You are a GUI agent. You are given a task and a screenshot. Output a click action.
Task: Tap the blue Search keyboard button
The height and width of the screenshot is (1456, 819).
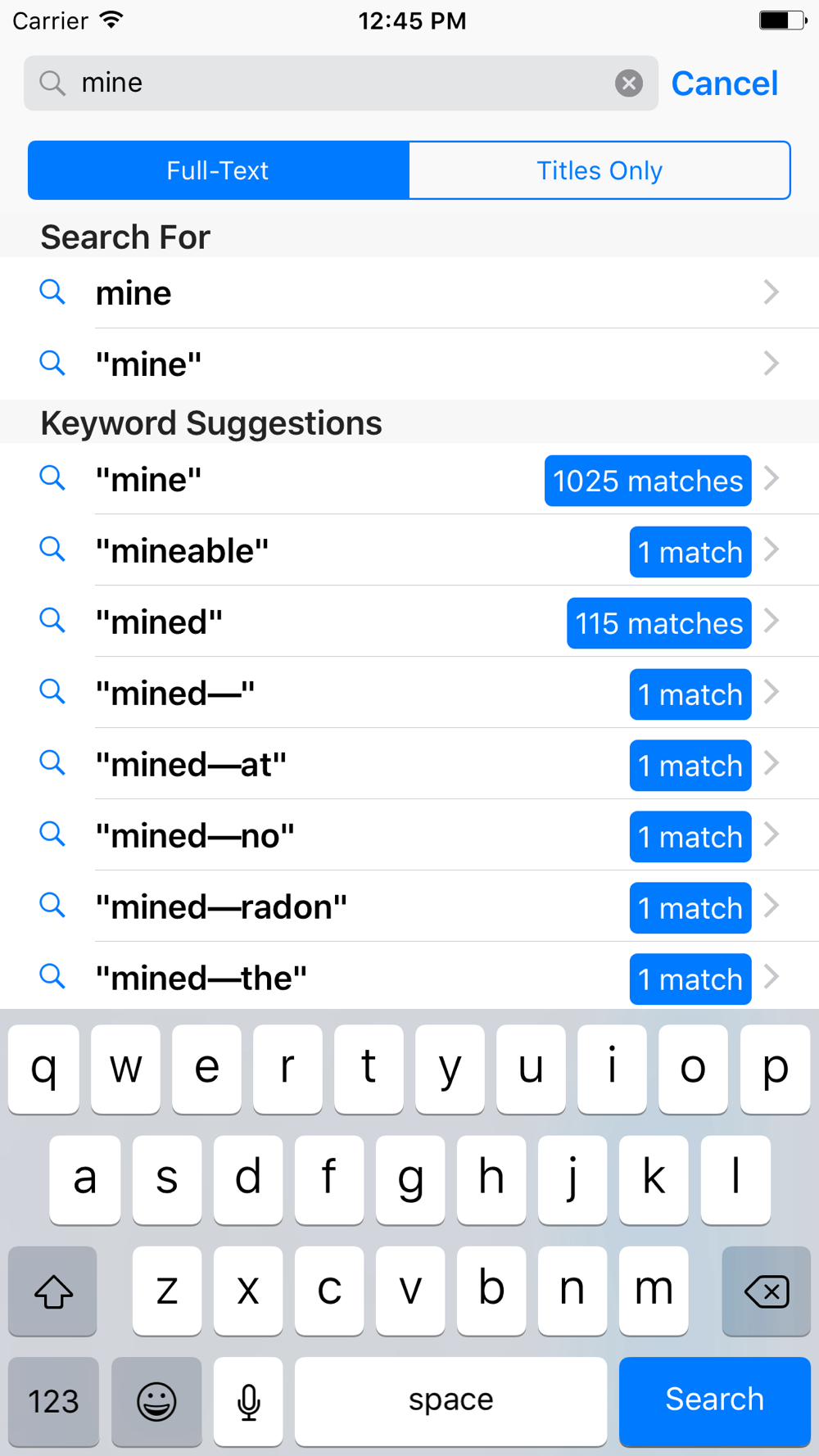pyautogui.click(x=715, y=1401)
